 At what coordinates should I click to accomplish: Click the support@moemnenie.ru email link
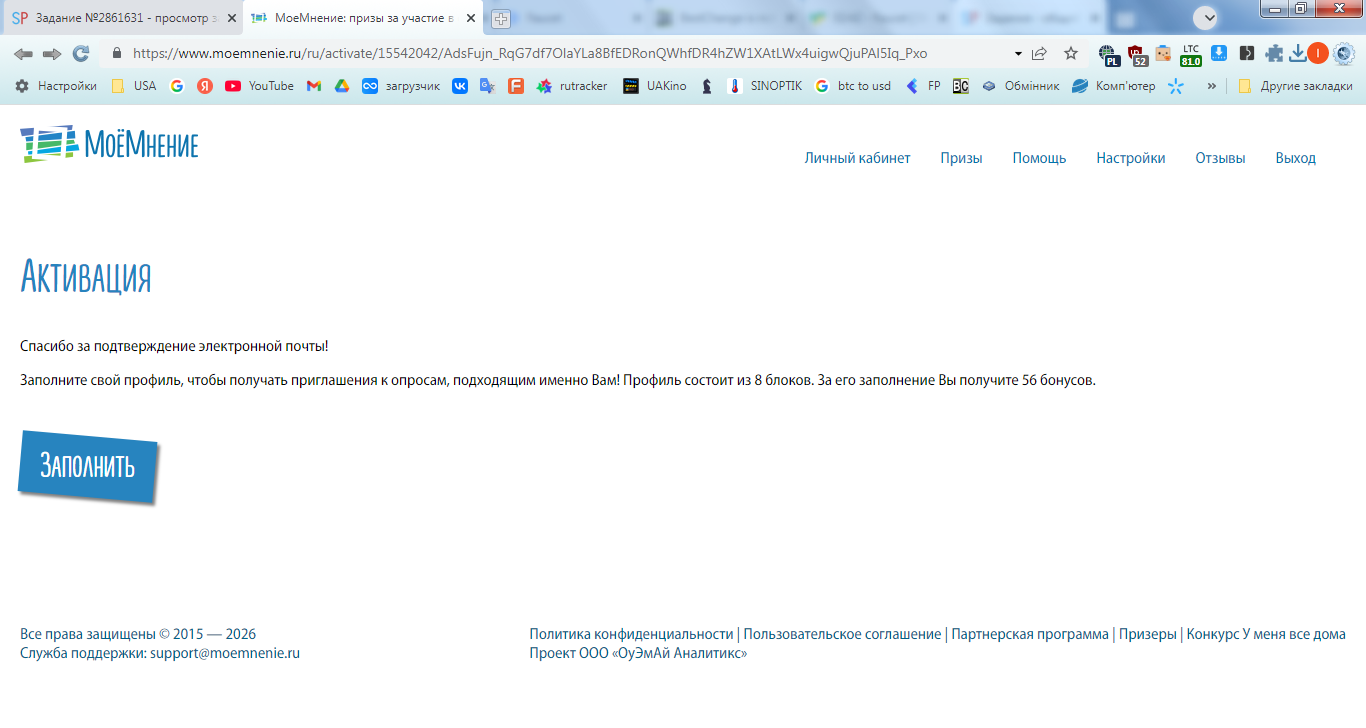(225, 653)
